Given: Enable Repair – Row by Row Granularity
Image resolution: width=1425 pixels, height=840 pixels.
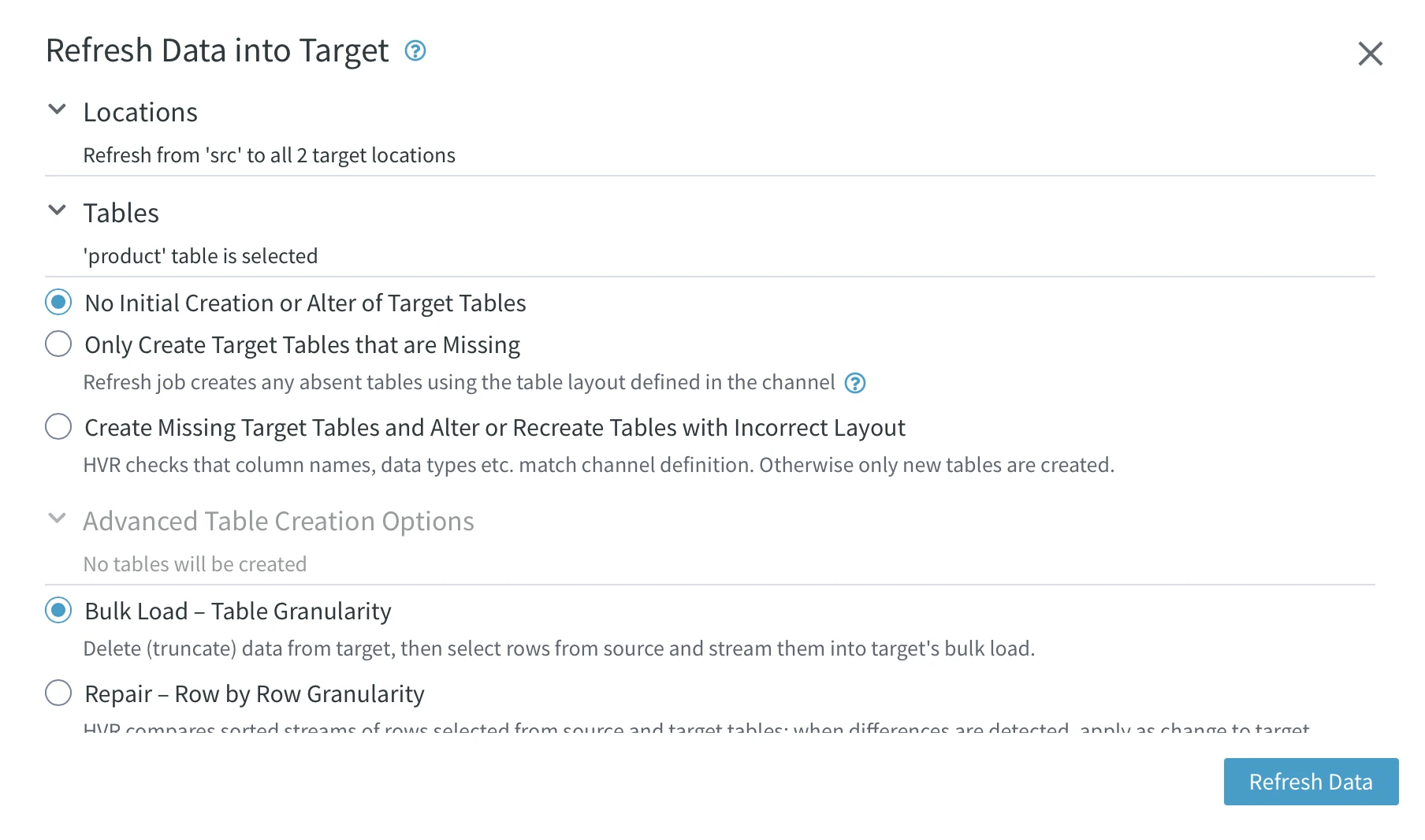Looking at the screenshot, I should pyautogui.click(x=58, y=693).
